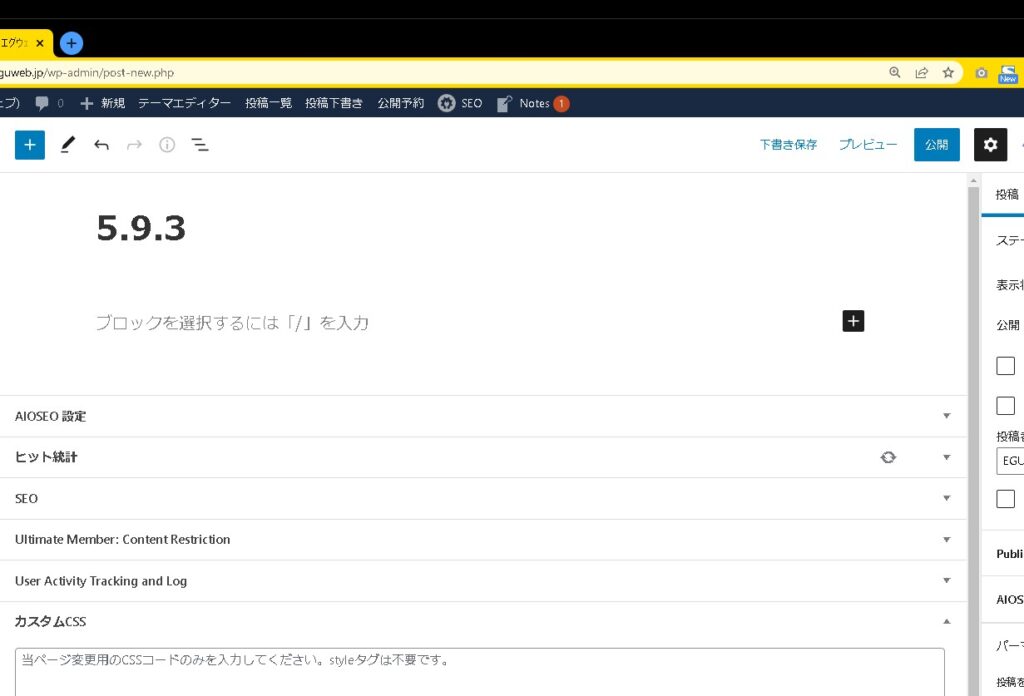The image size is (1024, 696).
Task: Select the pencil Tools icon
Action: [x=67, y=145]
